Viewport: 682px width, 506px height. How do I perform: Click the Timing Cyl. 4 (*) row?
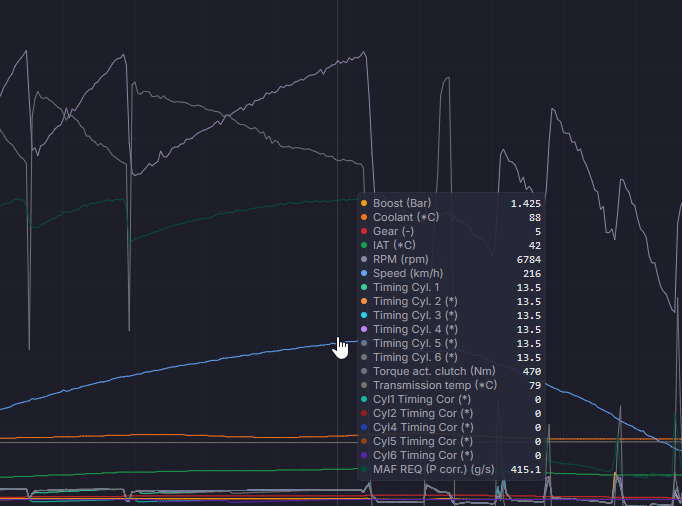pyautogui.click(x=451, y=329)
